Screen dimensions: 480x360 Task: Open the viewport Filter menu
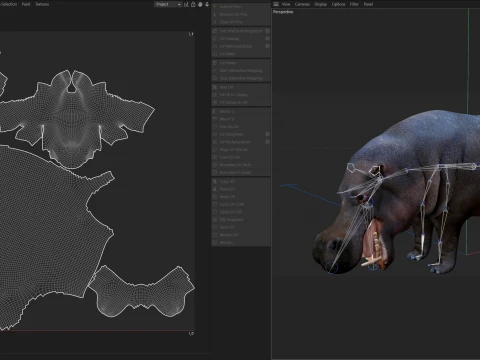354,4
